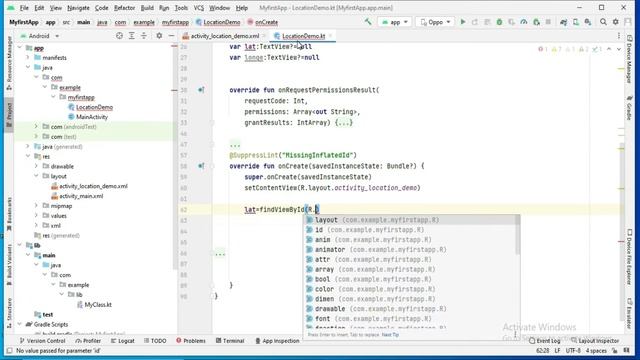This screenshot has height=360, width=640.
Task: Open MainActivity in project tree
Action: coord(91,117)
